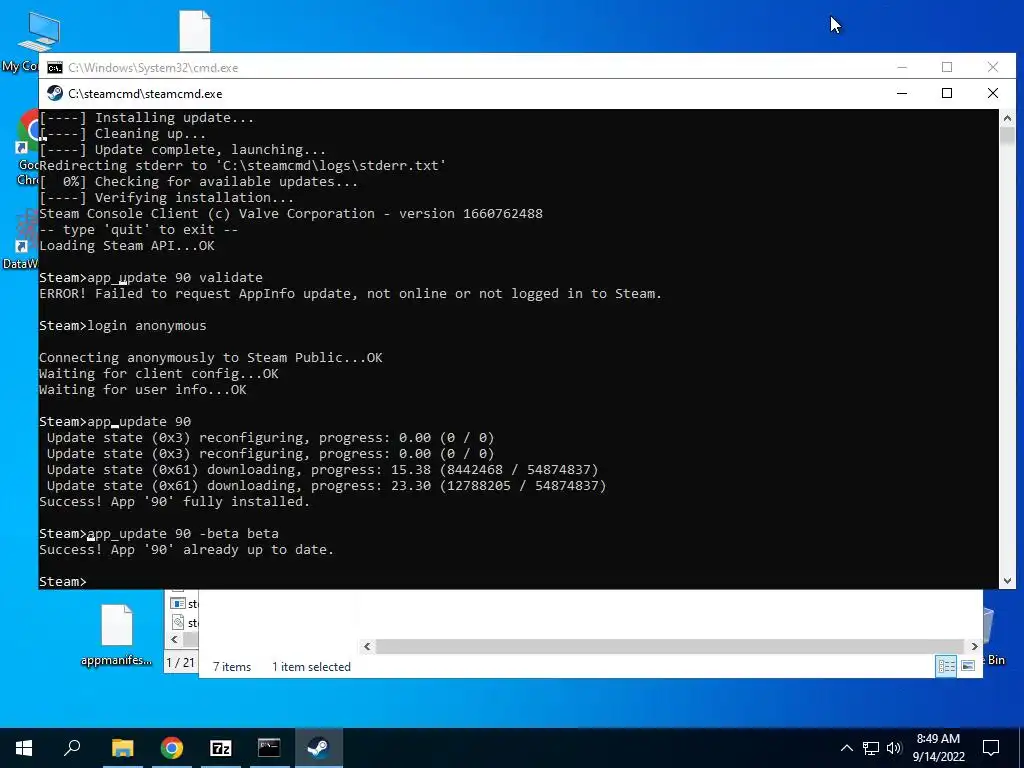Switch Explorer to large icons view
Screen dimensions: 1024x768
[968, 665]
